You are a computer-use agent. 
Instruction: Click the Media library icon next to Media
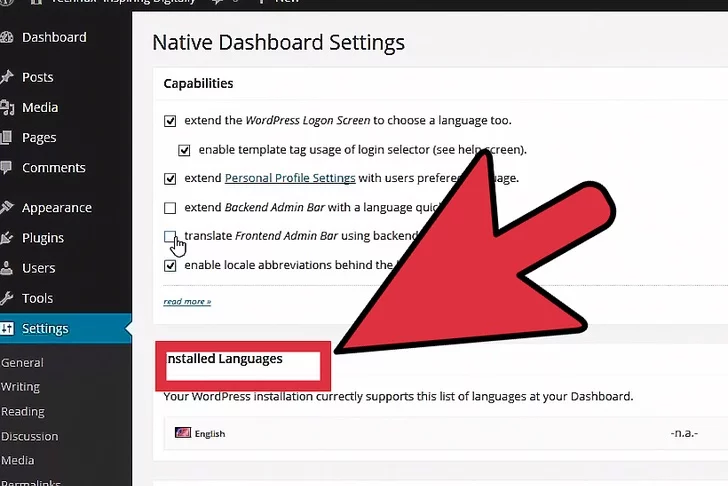pos(6,108)
